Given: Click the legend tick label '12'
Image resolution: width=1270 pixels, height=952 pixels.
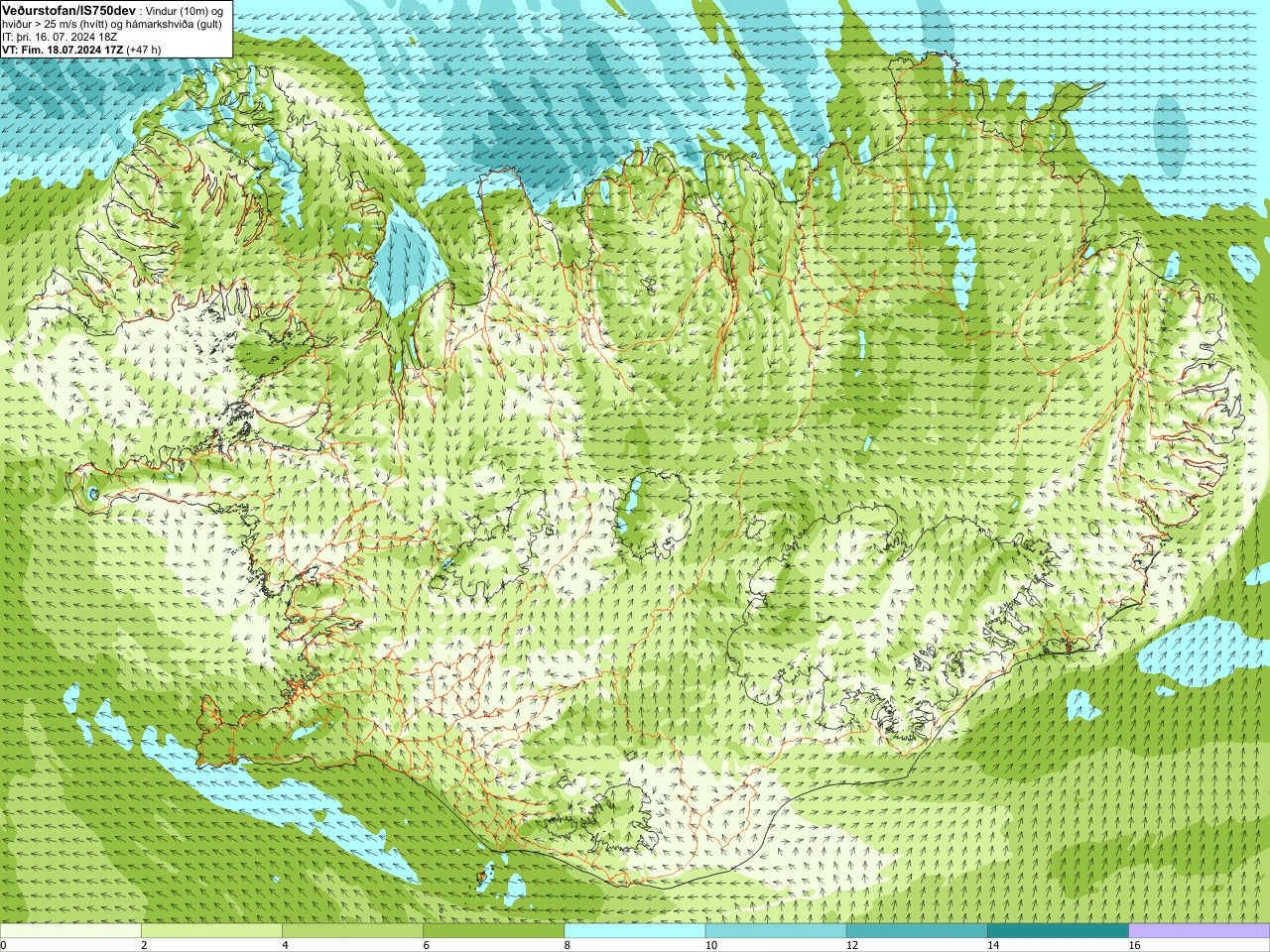Looking at the screenshot, I should (x=851, y=945).
